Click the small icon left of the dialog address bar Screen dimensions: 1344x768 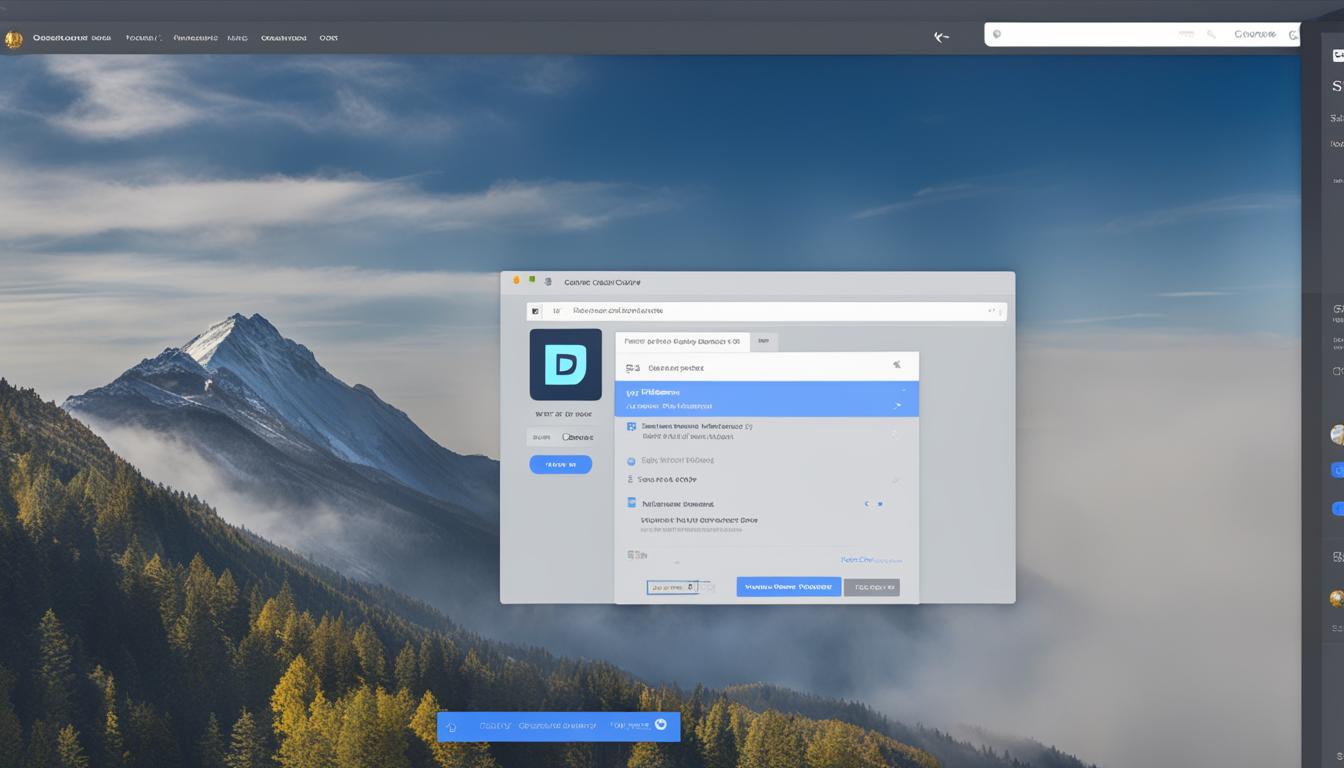tap(535, 312)
